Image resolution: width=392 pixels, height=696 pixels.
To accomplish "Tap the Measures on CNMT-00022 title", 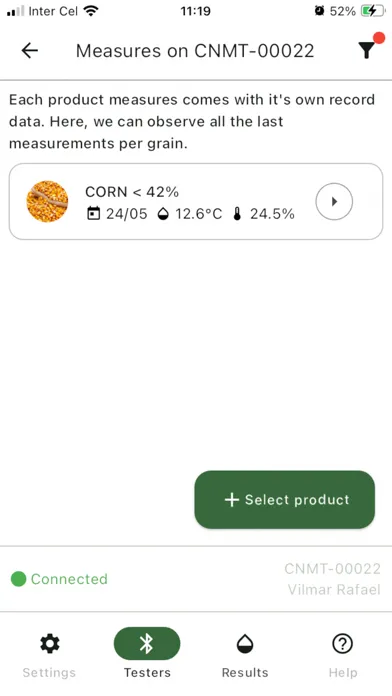I will coord(195,51).
